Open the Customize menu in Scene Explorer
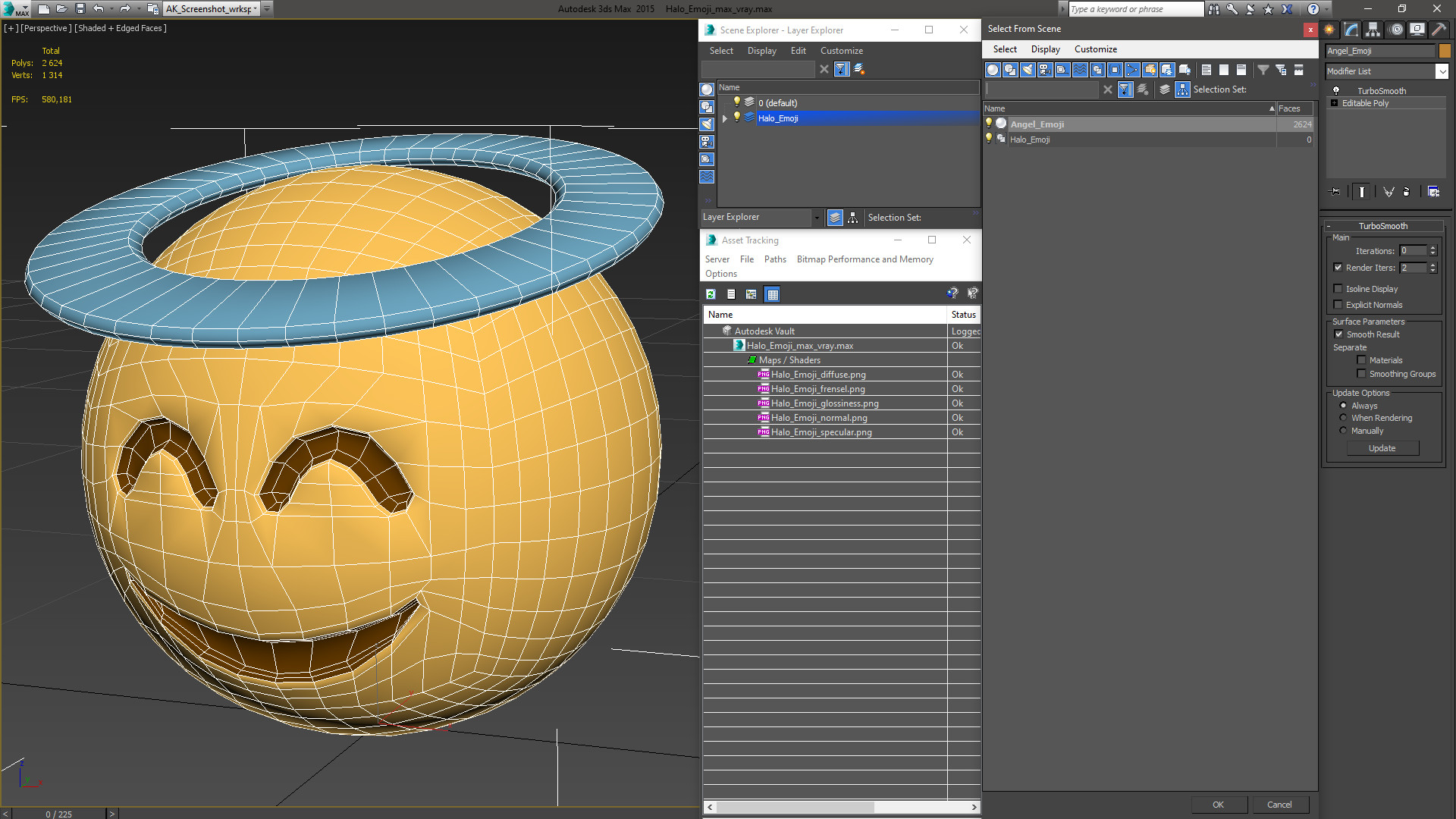Image resolution: width=1456 pixels, height=819 pixels. [841, 51]
